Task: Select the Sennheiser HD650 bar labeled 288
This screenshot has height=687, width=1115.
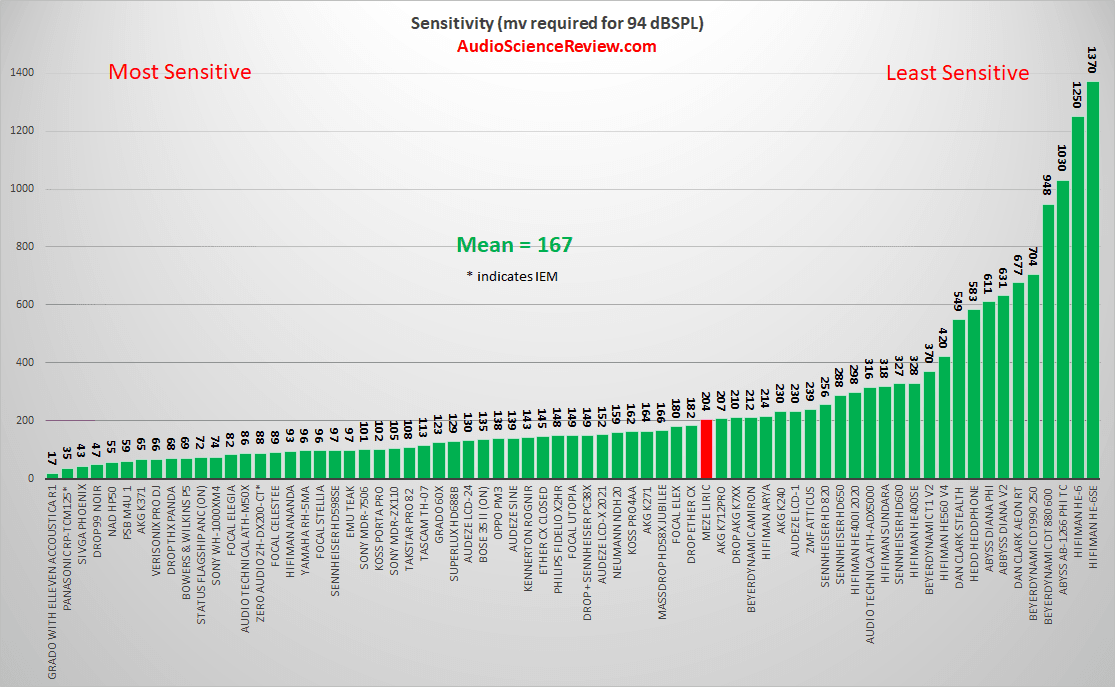Action: 840,437
